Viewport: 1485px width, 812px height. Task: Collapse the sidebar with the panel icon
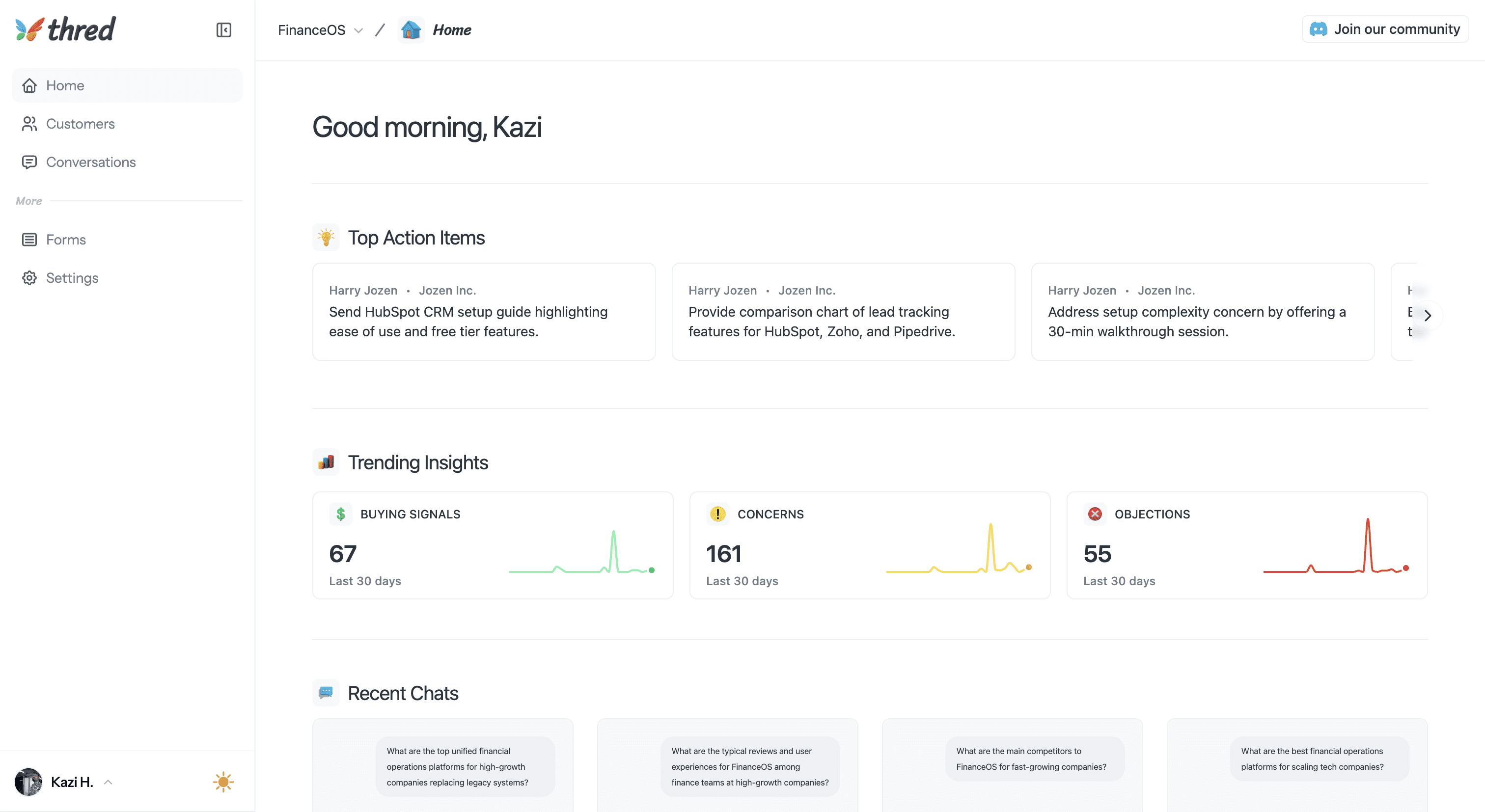223,30
